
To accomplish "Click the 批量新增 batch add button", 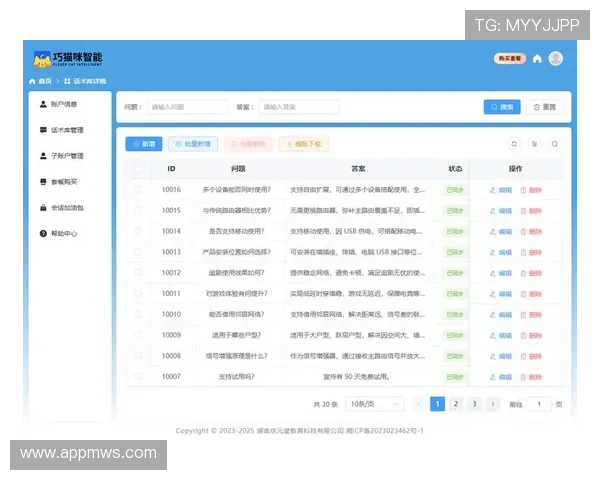I will pos(193,144).
